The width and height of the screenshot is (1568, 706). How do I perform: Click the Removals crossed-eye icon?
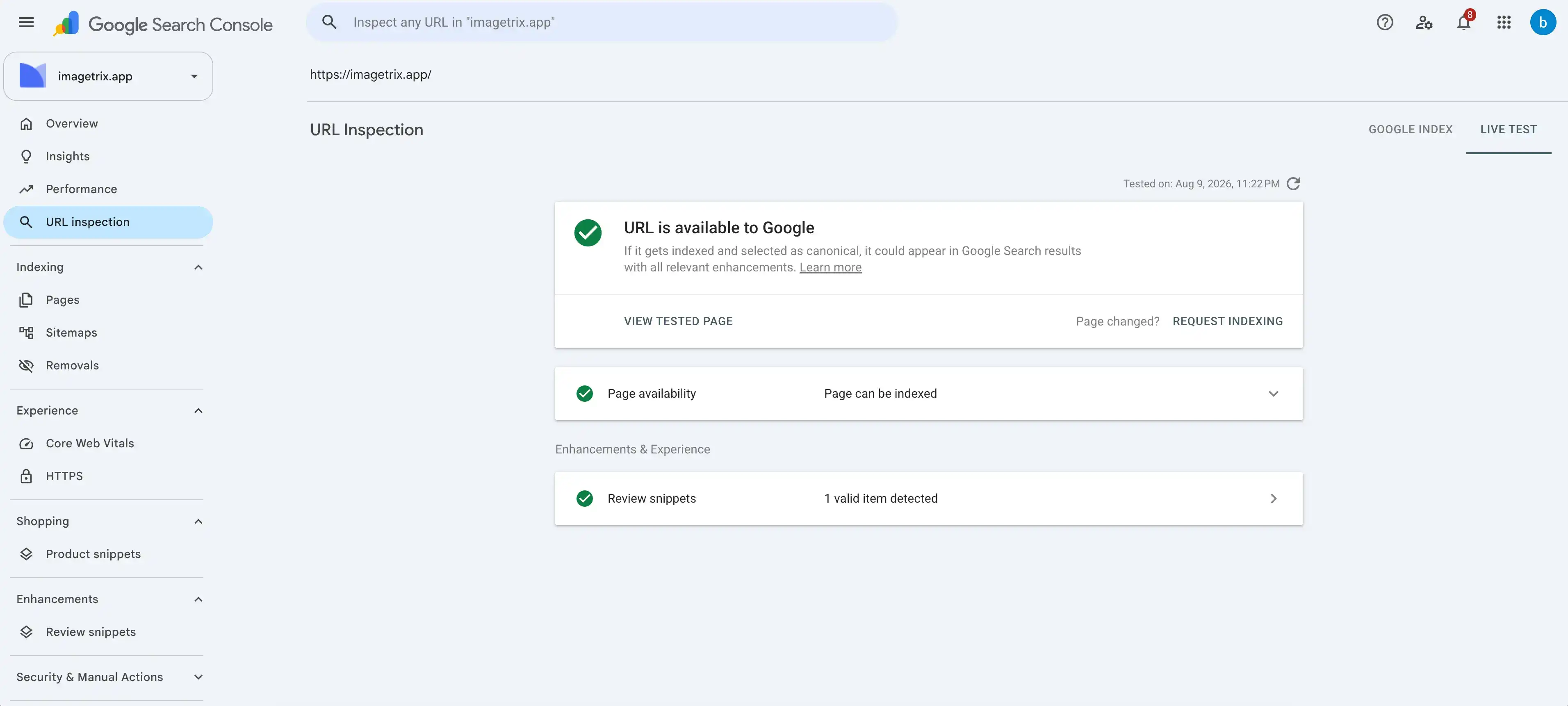click(26, 366)
